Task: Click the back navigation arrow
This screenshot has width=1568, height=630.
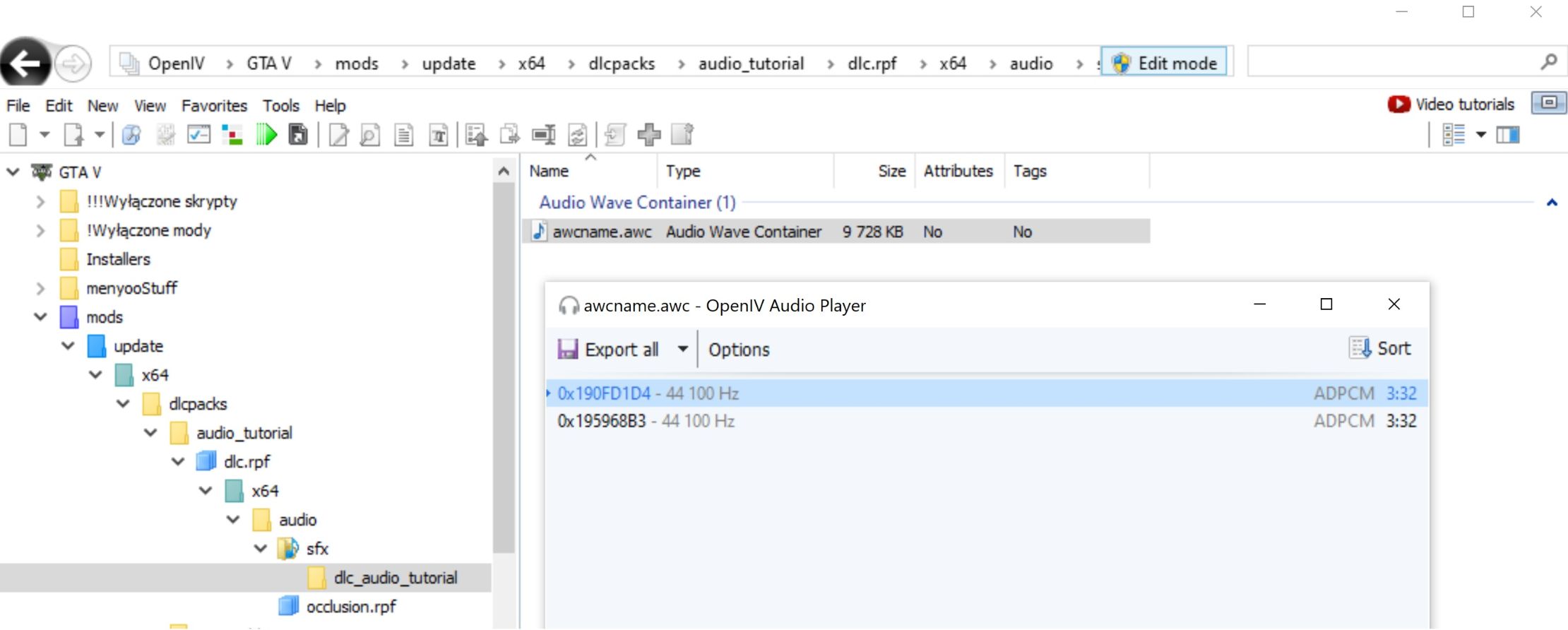Action: tap(25, 64)
